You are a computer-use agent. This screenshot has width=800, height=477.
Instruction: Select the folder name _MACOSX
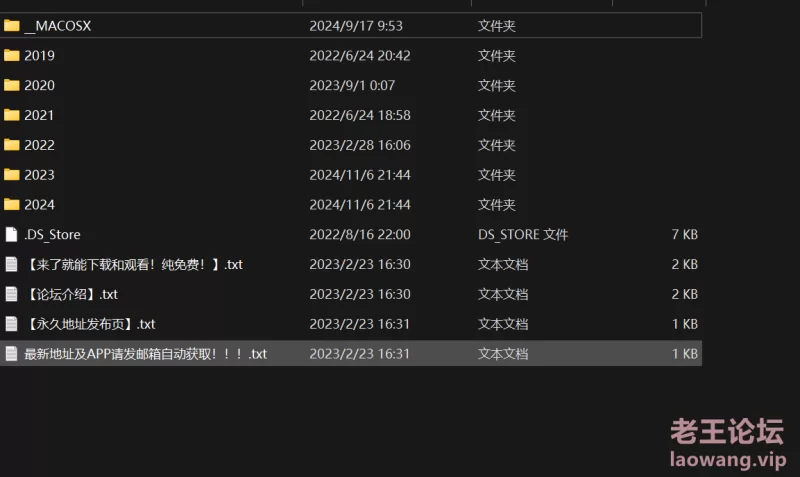[58, 26]
